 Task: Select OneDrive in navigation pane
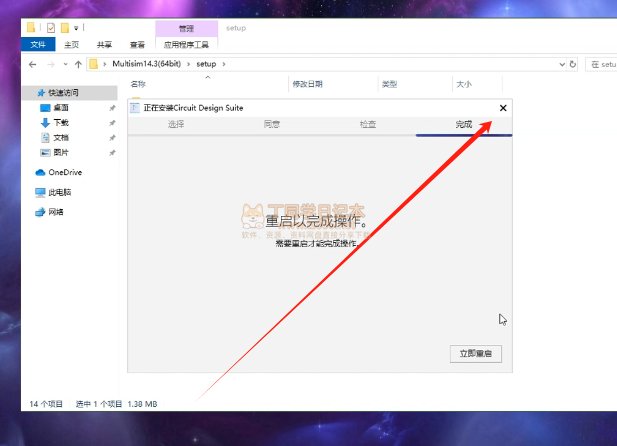[64, 172]
